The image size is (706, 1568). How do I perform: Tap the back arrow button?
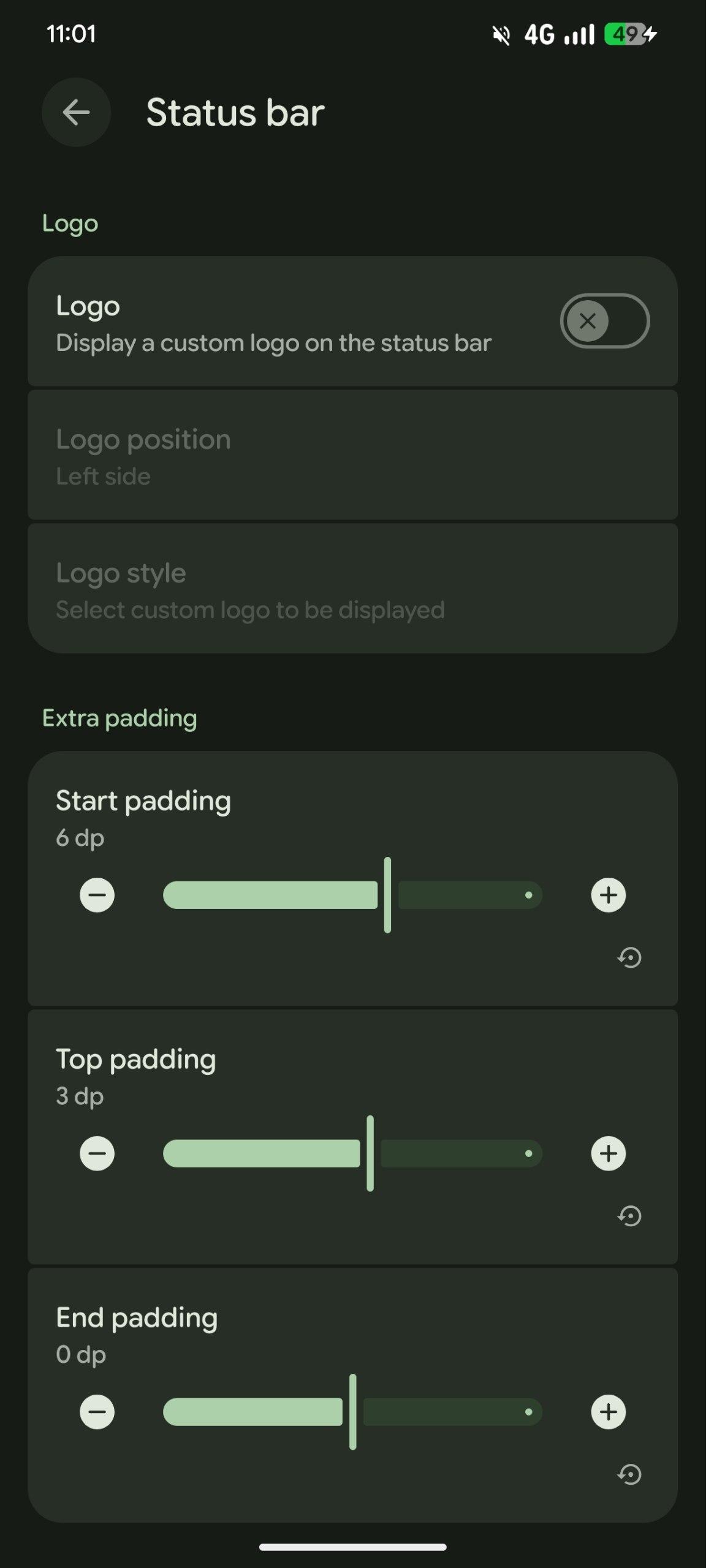tap(76, 112)
